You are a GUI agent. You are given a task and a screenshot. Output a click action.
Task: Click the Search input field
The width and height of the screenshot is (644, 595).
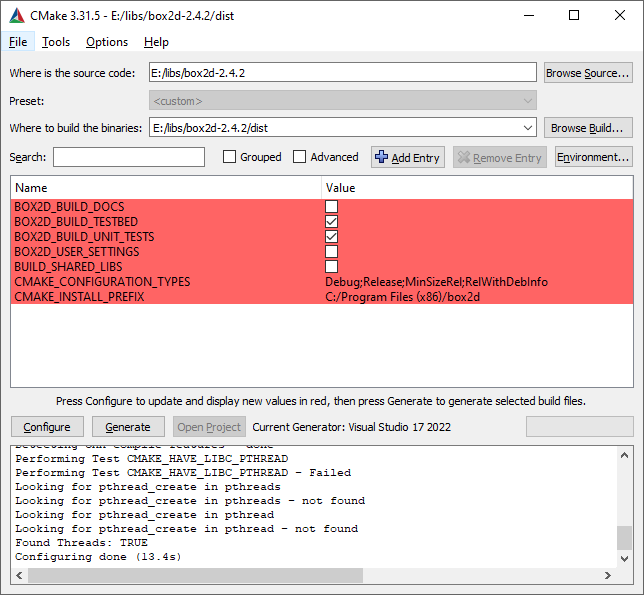(129, 157)
